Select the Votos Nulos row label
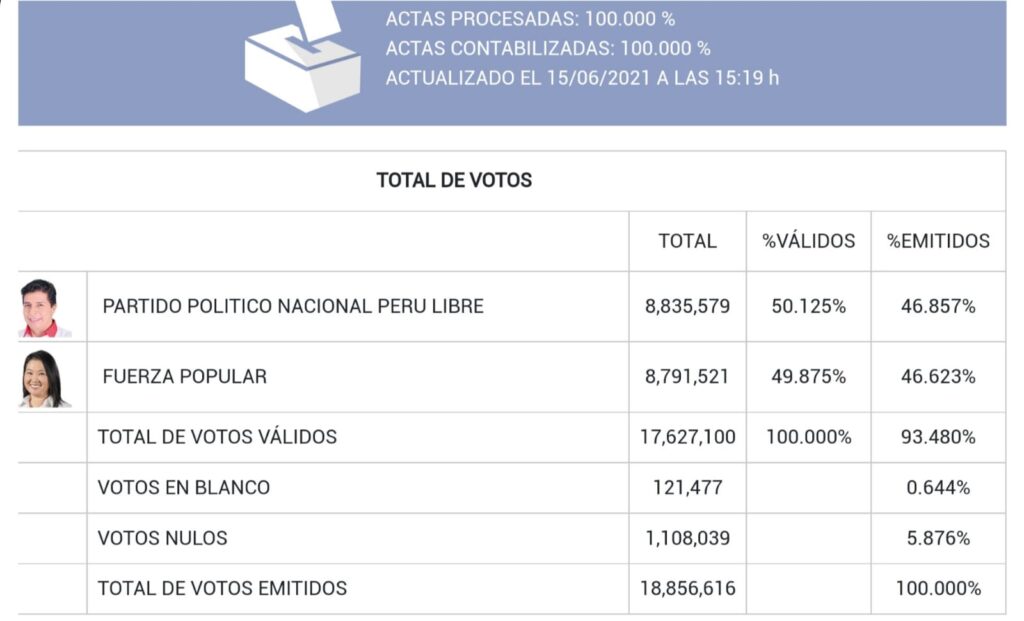Screen dimensions: 1024x621 [x=163, y=538]
